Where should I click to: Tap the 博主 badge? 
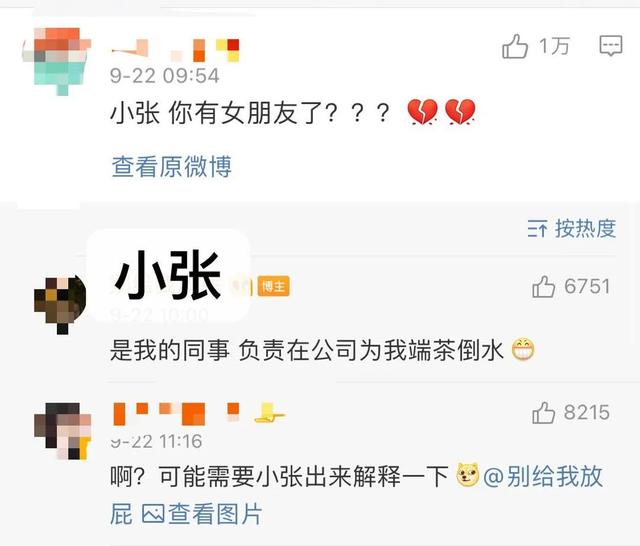tap(273, 286)
